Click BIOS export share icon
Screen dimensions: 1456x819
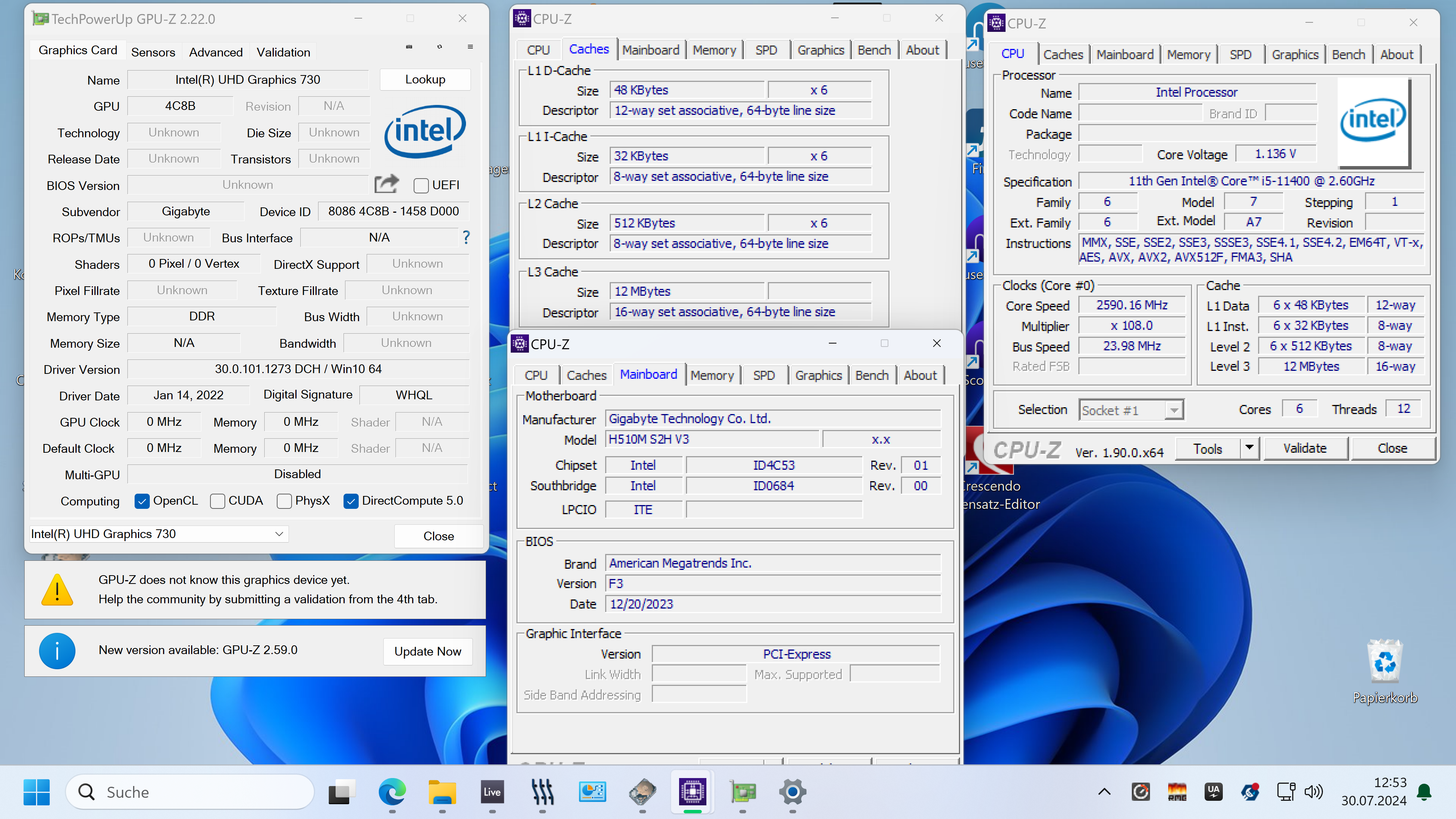(387, 184)
